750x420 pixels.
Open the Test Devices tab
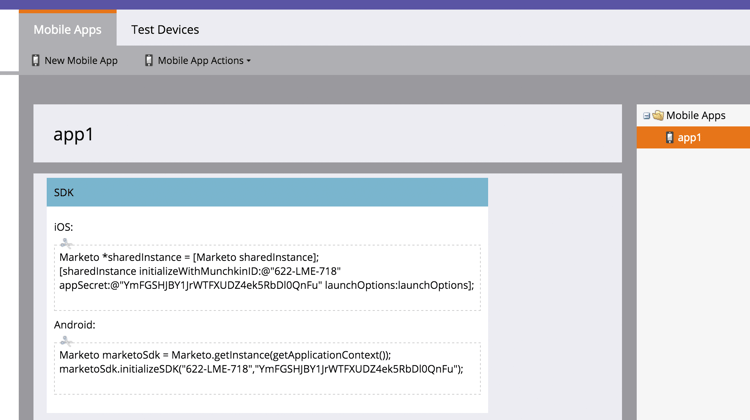[165, 30]
